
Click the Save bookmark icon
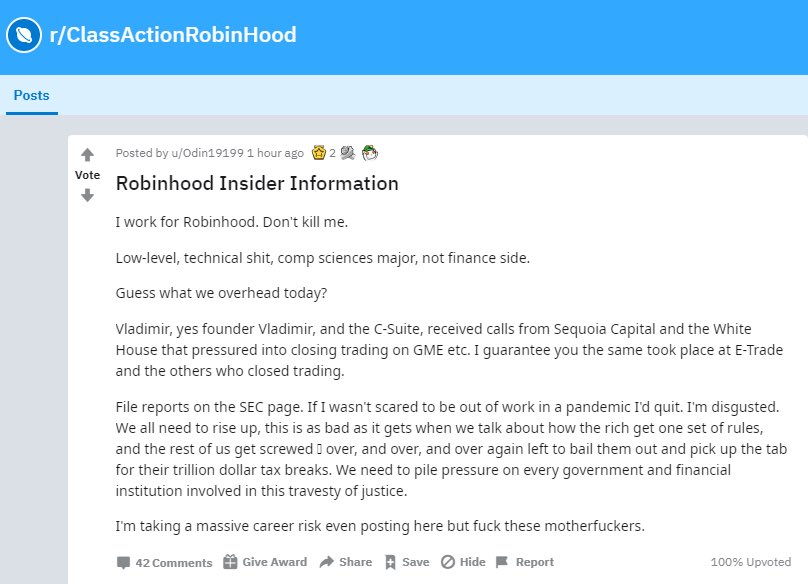[x=390, y=562]
